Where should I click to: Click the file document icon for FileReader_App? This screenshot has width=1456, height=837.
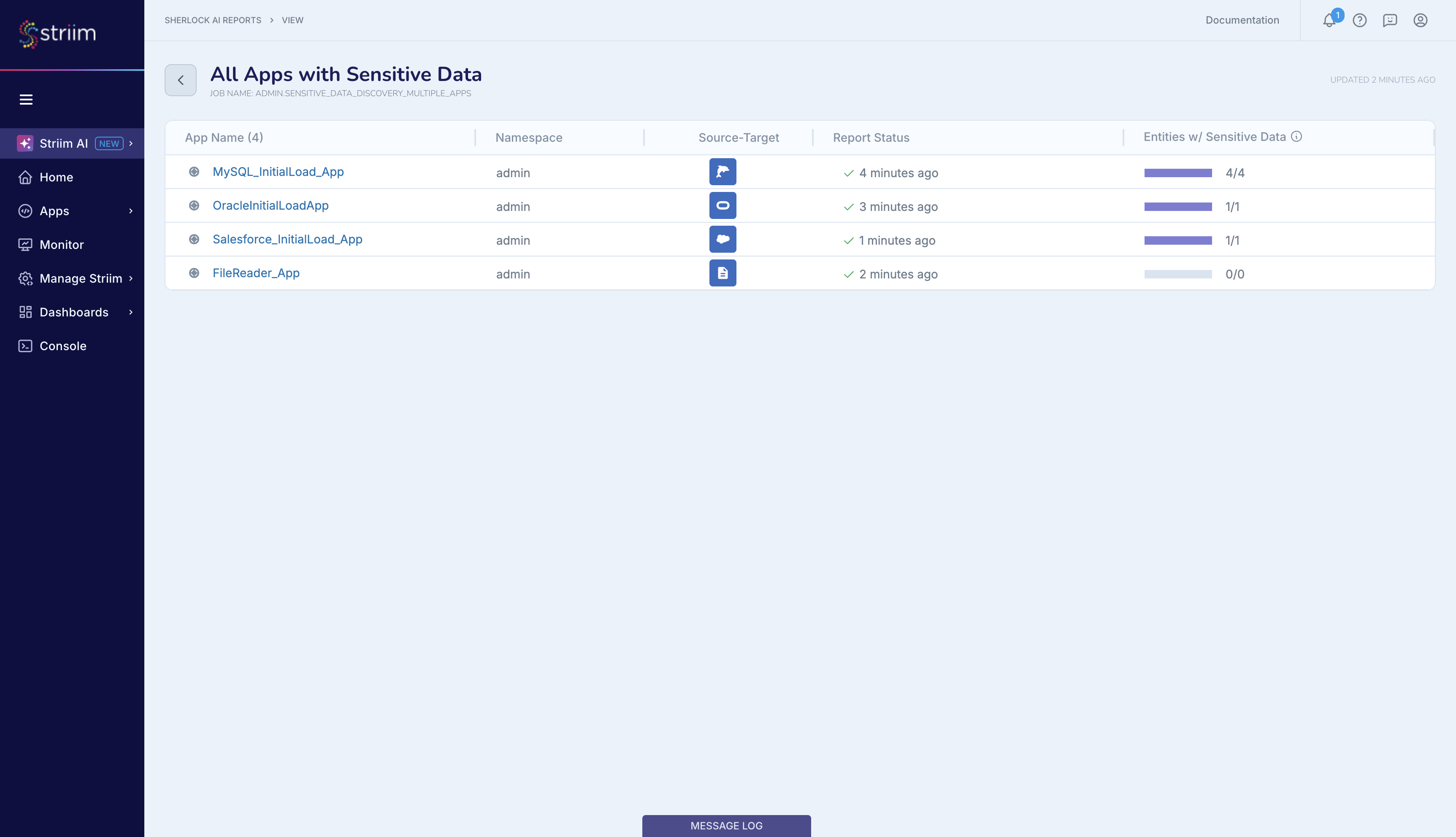click(x=722, y=273)
